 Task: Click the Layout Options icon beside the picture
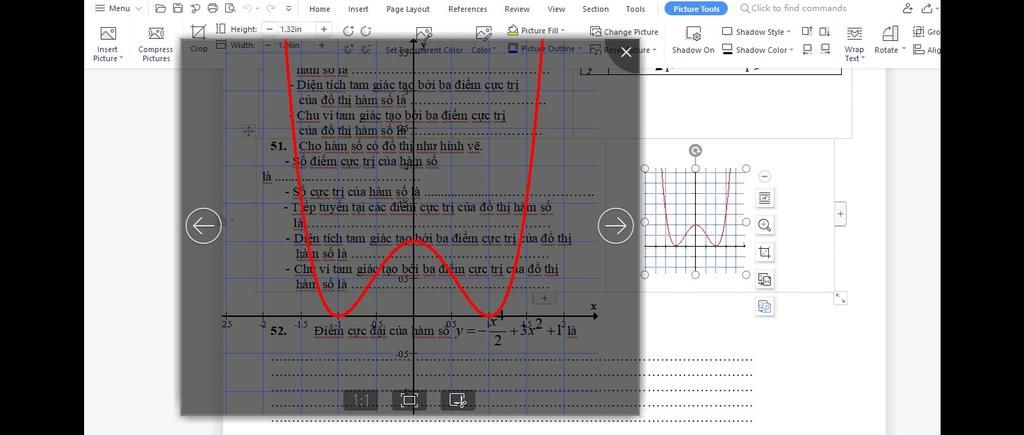[765, 198]
